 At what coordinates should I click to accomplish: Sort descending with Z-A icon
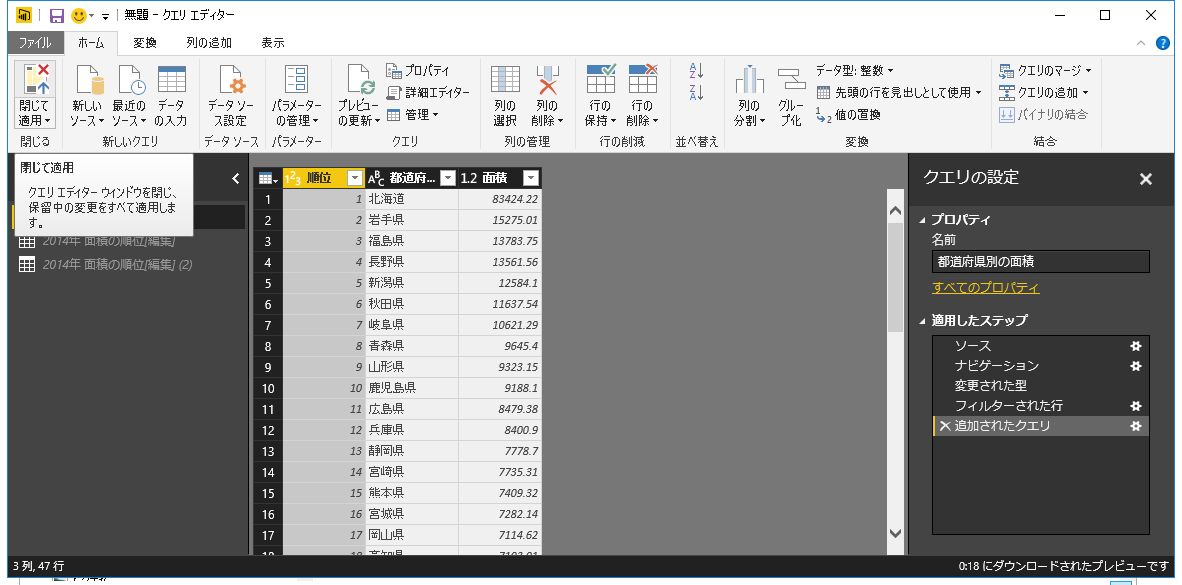[x=697, y=93]
